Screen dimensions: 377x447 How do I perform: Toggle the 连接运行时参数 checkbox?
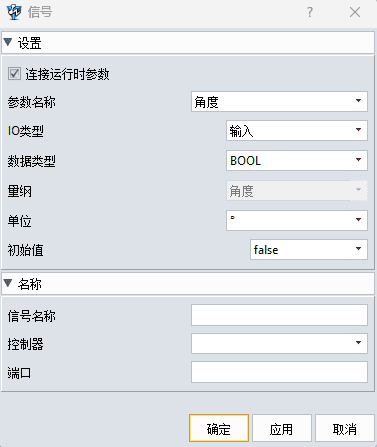click(14, 74)
